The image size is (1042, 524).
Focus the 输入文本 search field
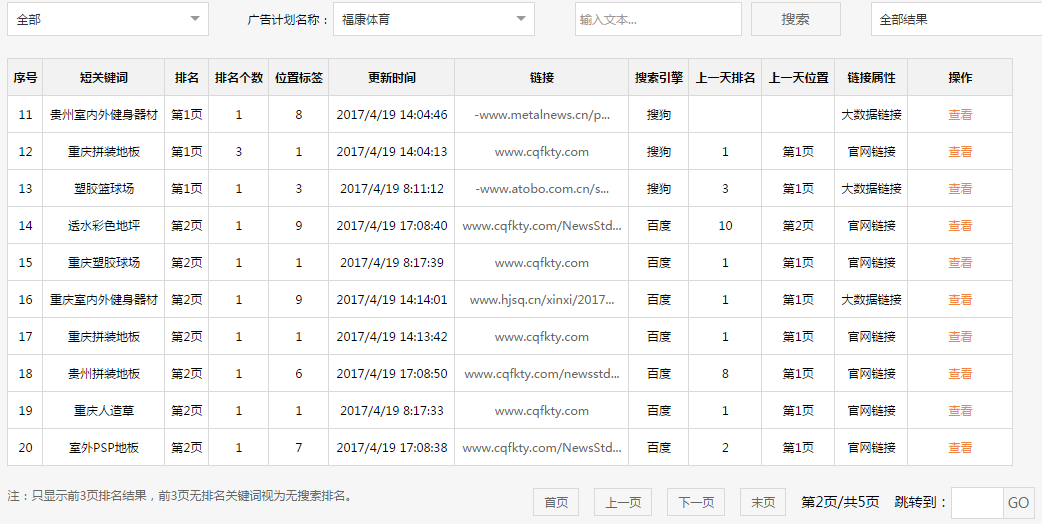(658, 19)
